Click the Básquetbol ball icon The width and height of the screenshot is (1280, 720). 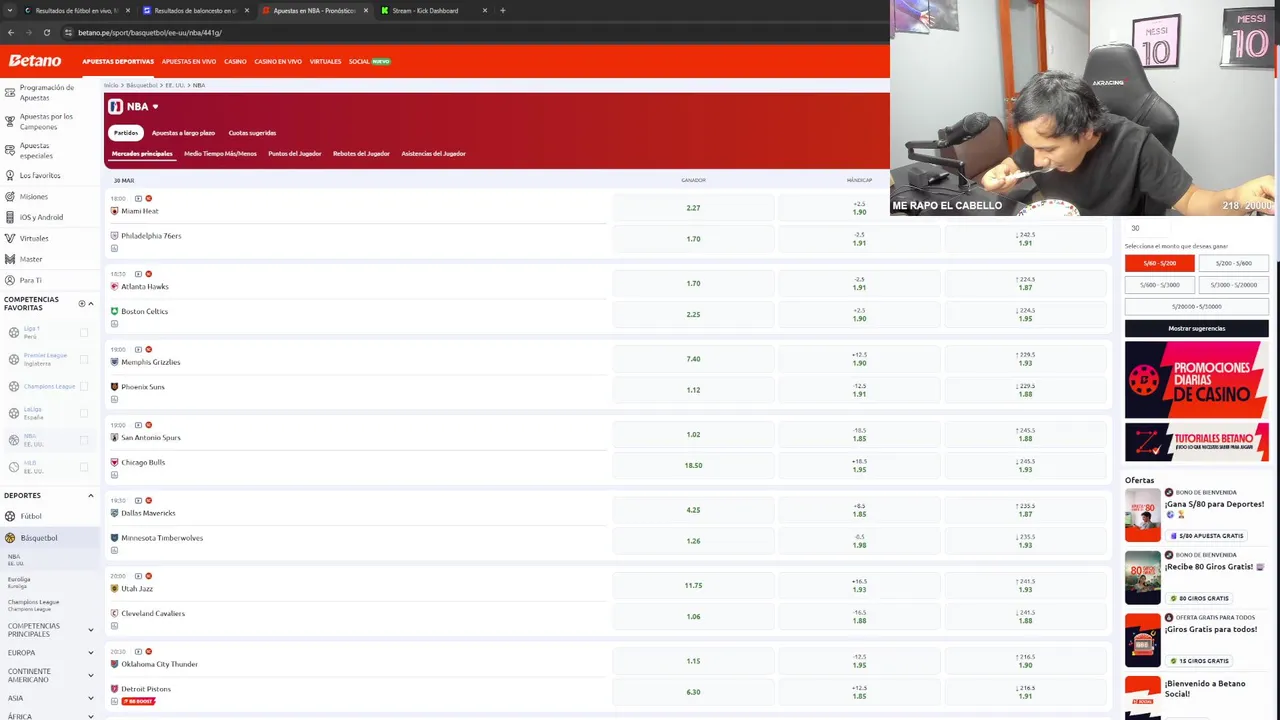pyautogui.click(x=10, y=537)
